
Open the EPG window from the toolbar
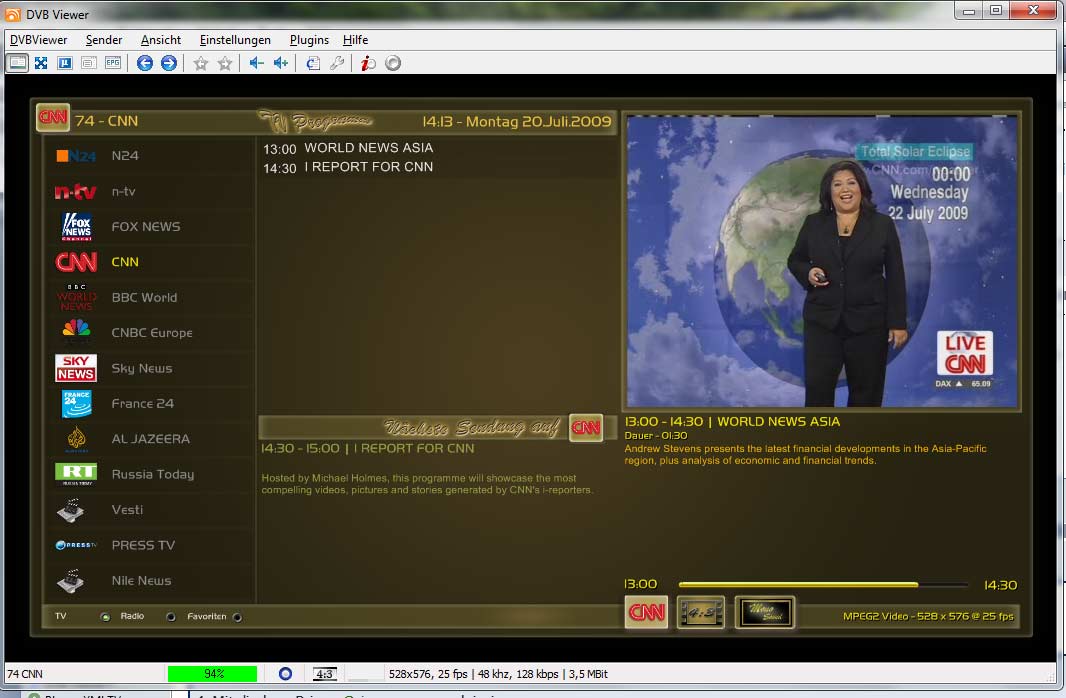tap(113, 63)
